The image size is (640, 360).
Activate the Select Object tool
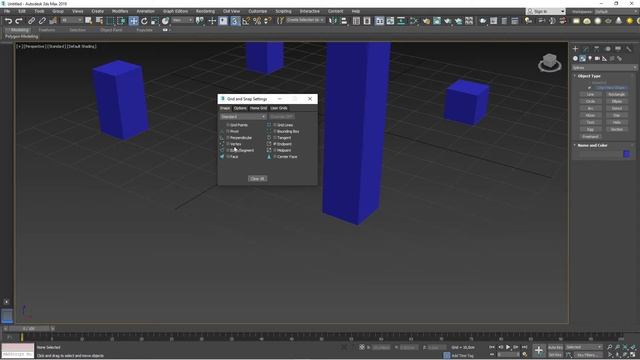coord(89,21)
